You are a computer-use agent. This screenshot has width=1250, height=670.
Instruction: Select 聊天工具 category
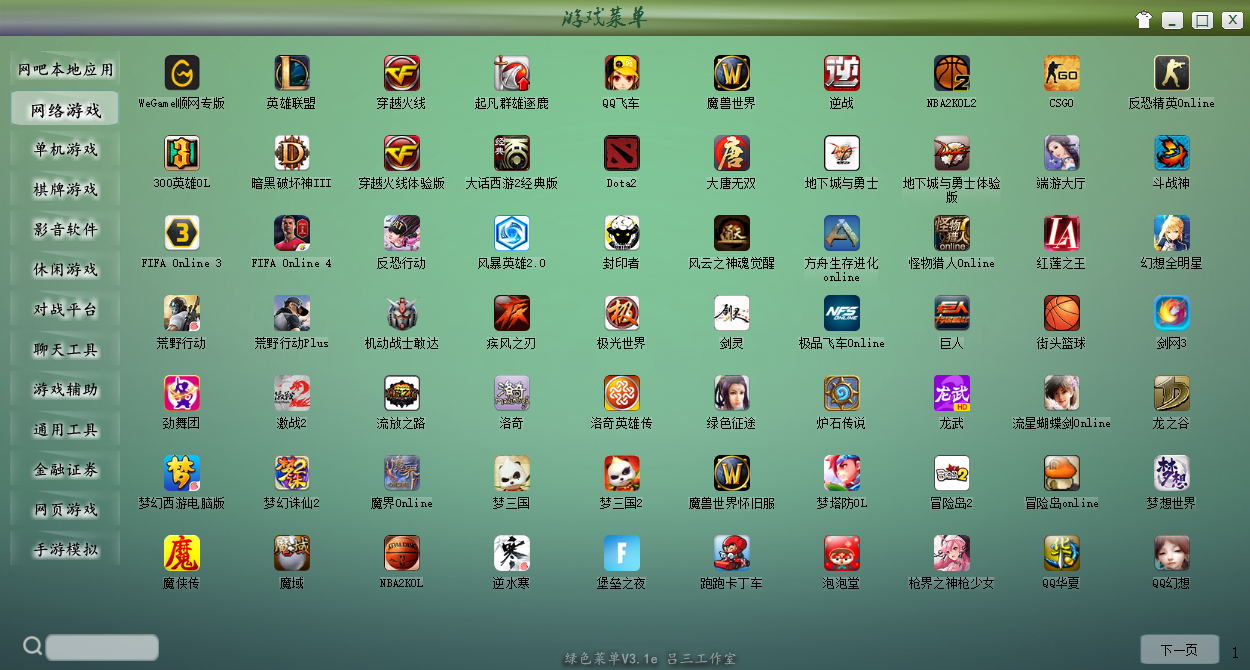tap(66, 349)
